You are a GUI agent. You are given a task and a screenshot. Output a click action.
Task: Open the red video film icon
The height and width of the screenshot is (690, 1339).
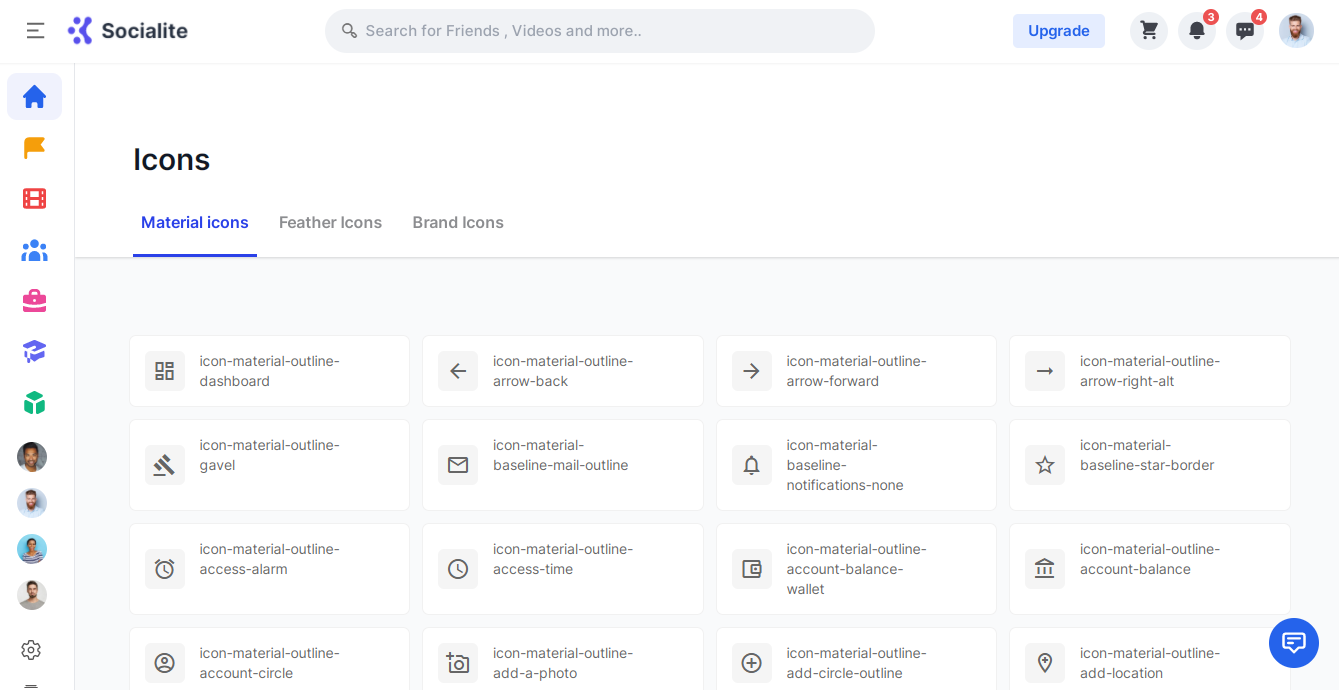pyautogui.click(x=35, y=199)
